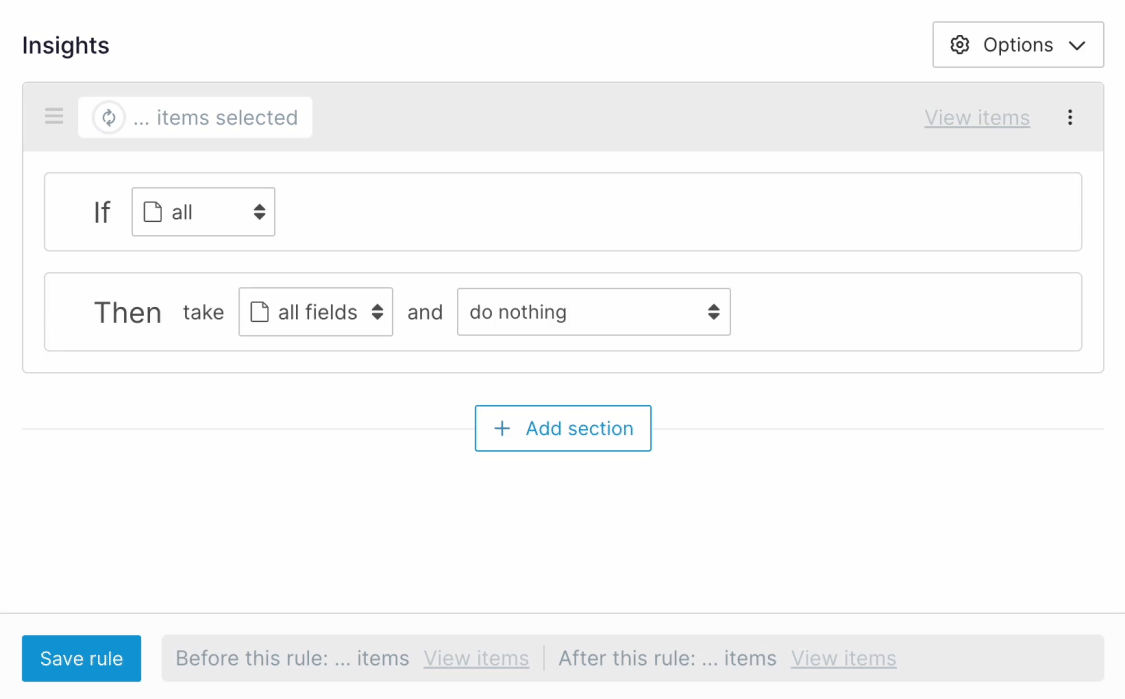Viewport: 1125px width, 699px height.
Task: Click the refresh icon beside items selected
Action: pyautogui.click(x=109, y=118)
